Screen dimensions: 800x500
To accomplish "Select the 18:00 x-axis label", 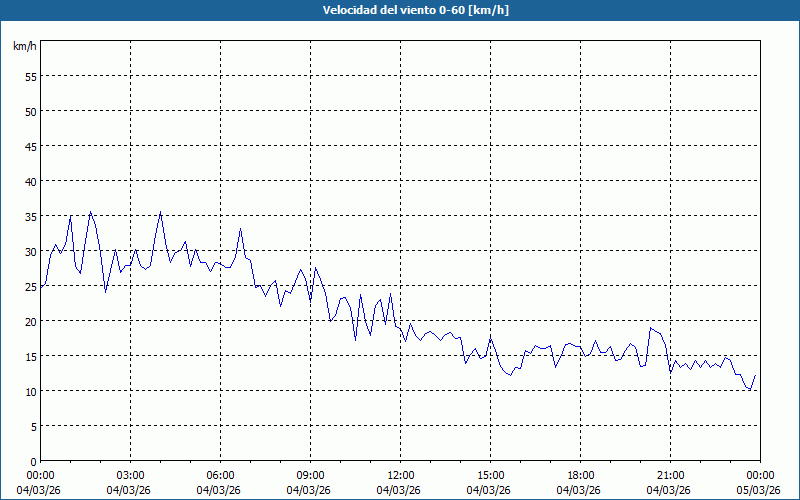I will tap(580, 475).
